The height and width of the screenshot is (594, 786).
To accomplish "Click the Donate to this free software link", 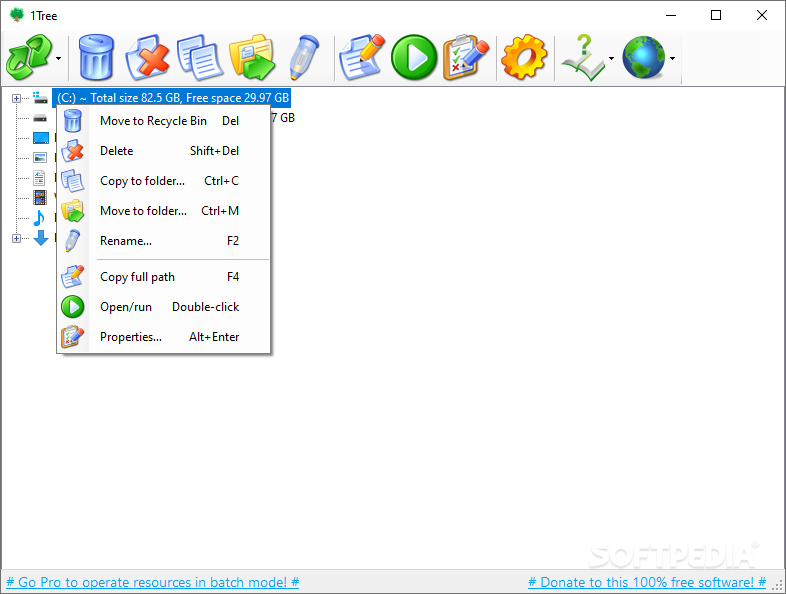I will coord(647,582).
